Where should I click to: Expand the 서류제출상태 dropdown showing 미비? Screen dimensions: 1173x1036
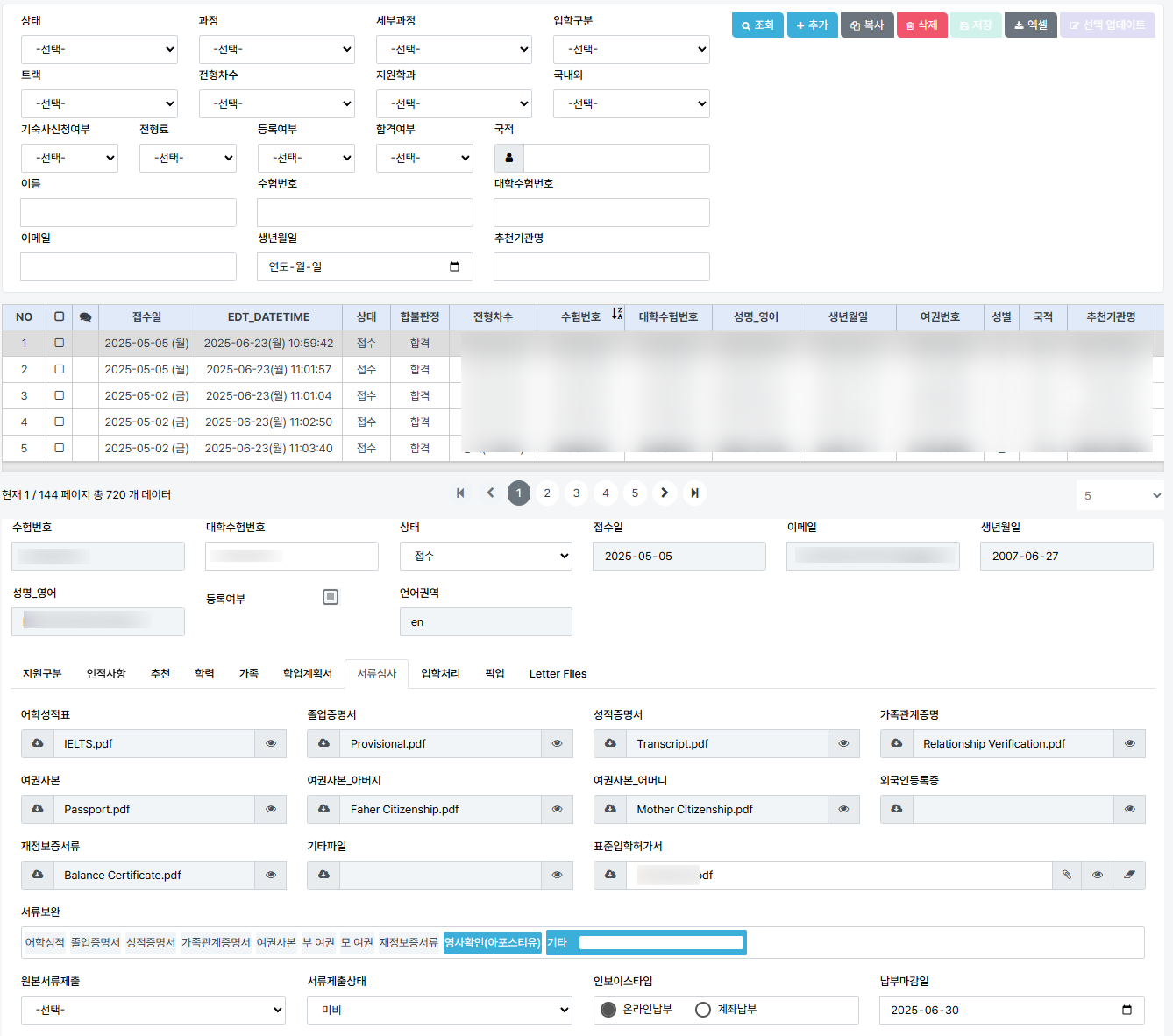[x=439, y=1010]
